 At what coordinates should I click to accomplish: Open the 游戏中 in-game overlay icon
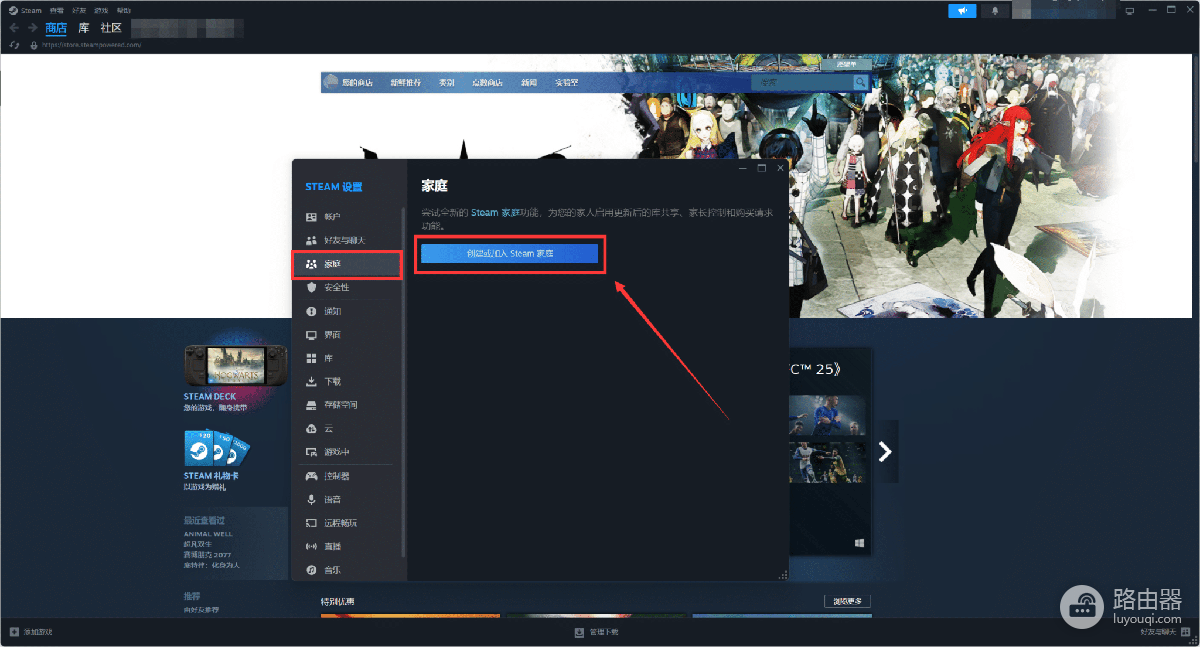311,452
